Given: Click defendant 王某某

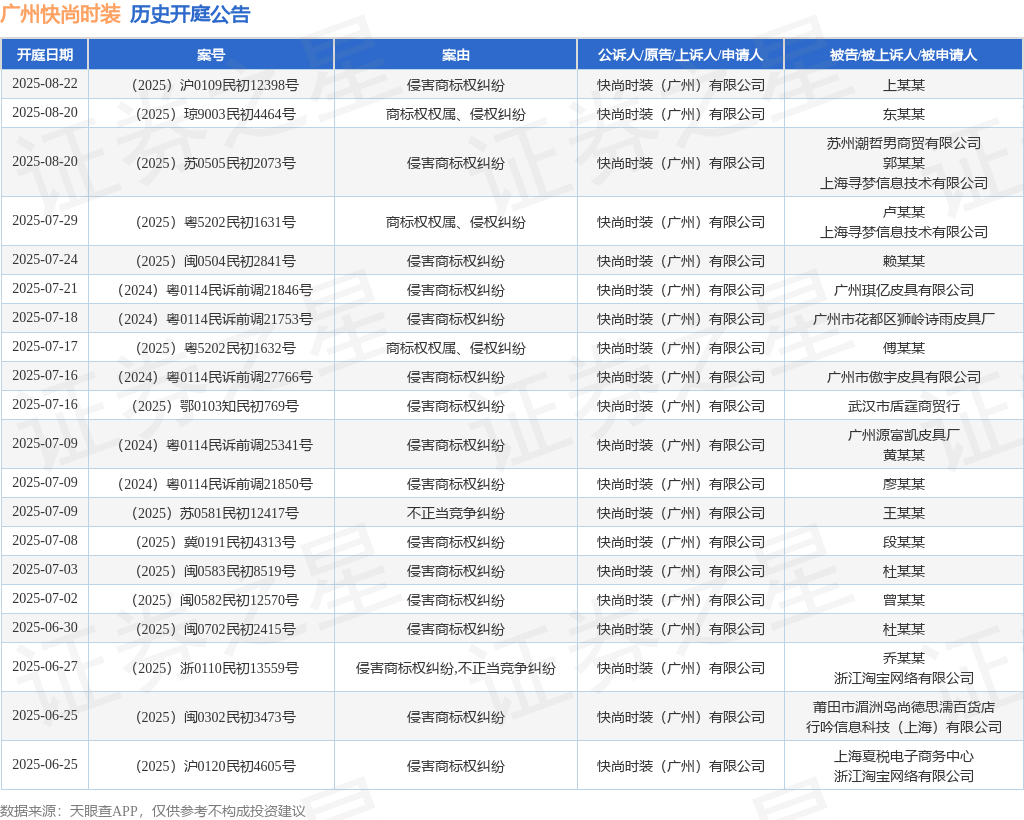Looking at the screenshot, I should click(x=904, y=513).
